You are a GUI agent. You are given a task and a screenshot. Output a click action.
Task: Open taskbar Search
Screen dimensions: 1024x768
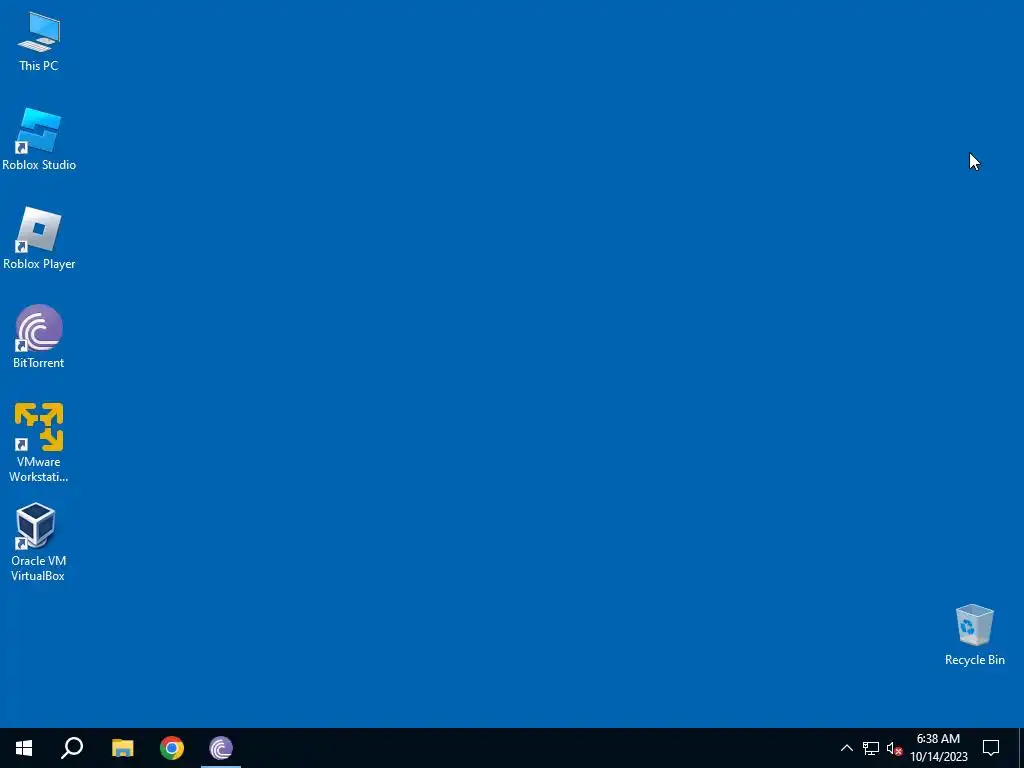[x=72, y=748]
